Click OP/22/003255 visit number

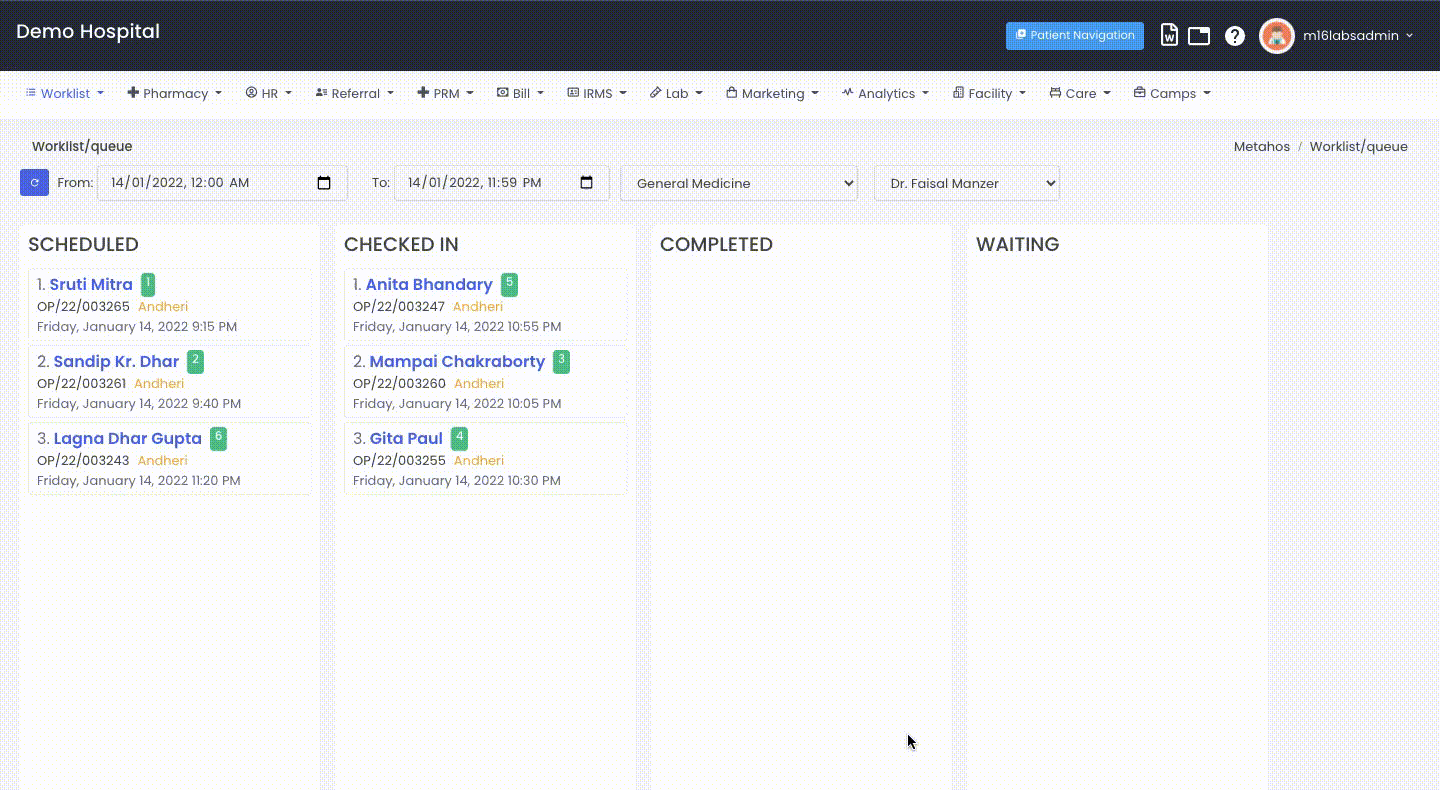(x=399, y=461)
